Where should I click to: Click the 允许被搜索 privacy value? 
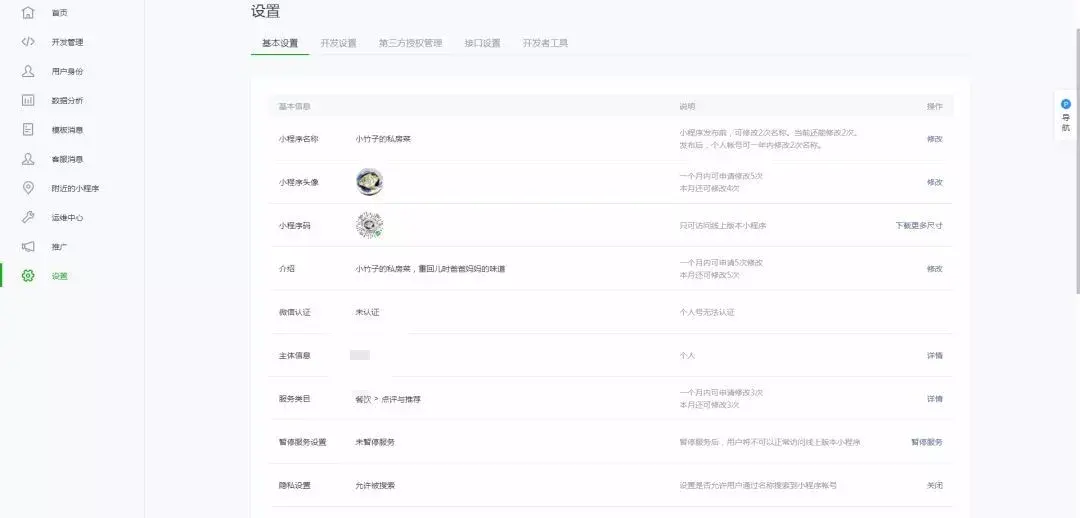point(375,486)
